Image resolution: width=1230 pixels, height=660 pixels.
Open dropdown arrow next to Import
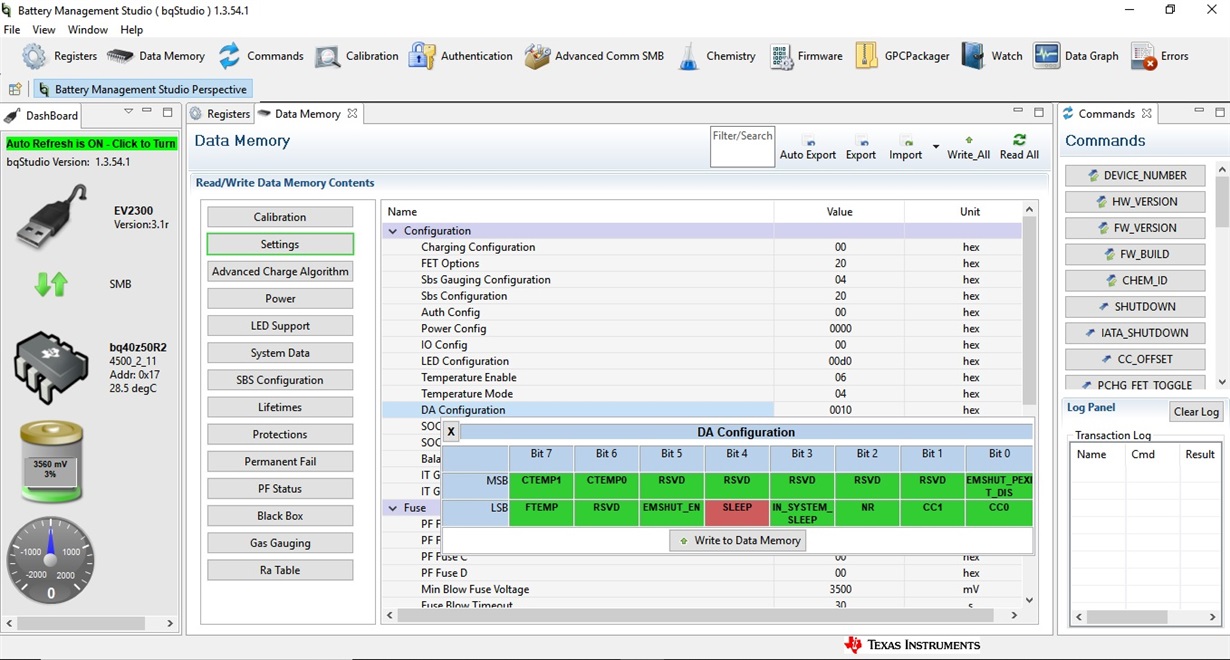tap(936, 147)
